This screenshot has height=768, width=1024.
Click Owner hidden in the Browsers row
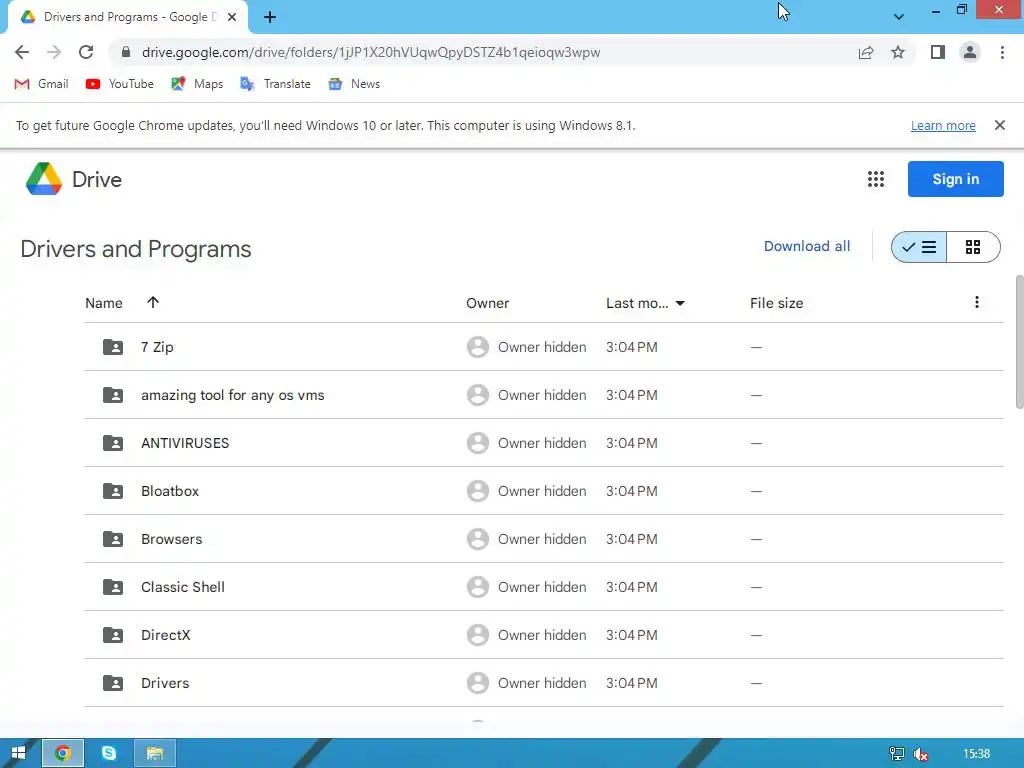(542, 539)
